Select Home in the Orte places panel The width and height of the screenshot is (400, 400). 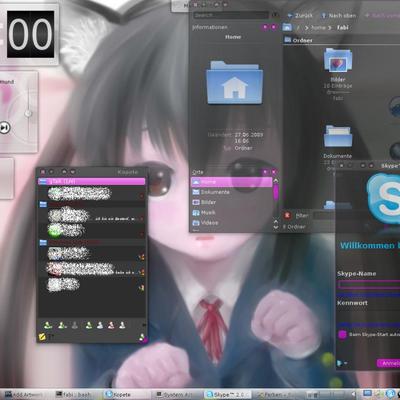[x=232, y=182]
